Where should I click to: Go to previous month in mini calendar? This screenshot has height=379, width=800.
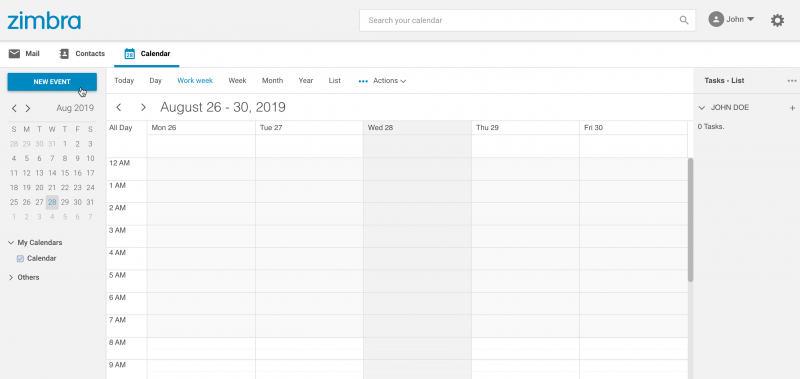(14, 108)
